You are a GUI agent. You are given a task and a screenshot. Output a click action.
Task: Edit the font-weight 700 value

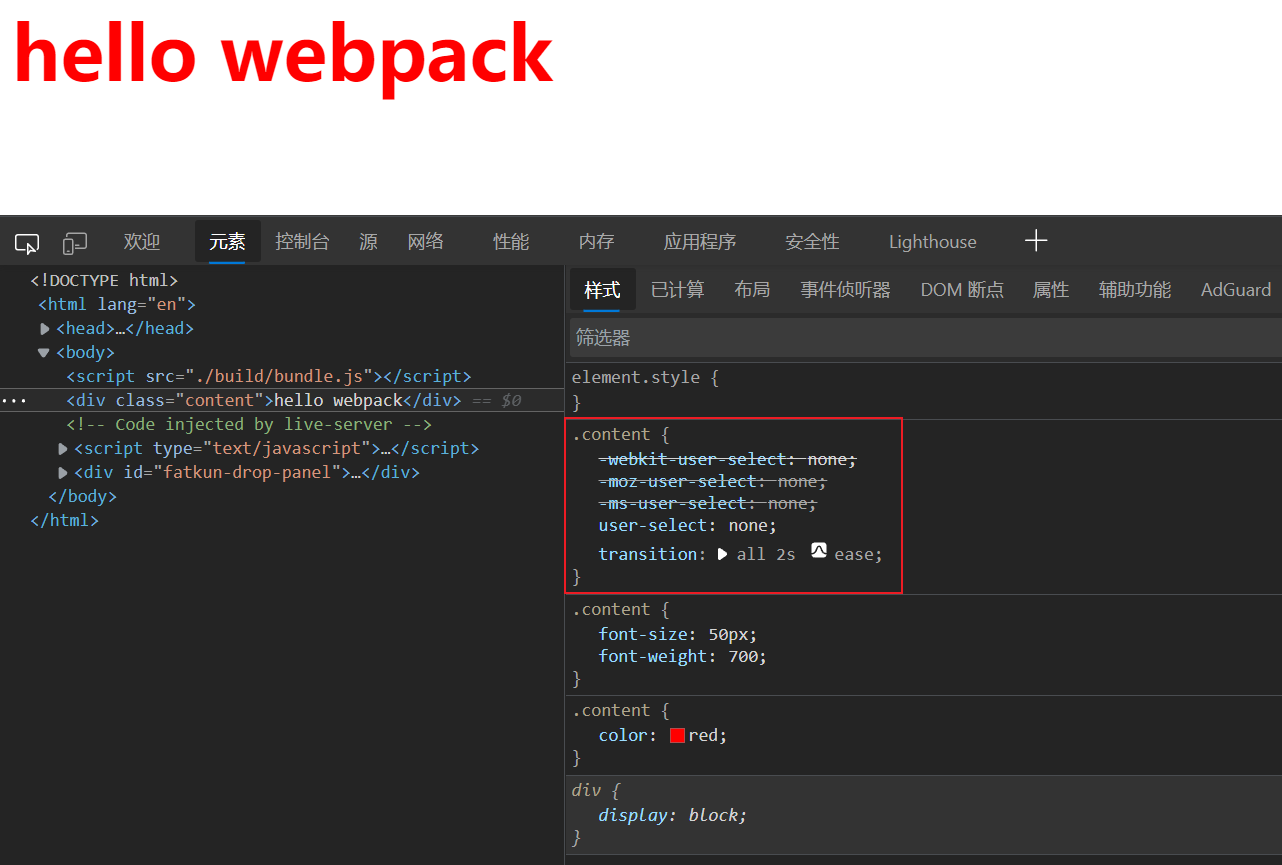pyautogui.click(x=744, y=657)
